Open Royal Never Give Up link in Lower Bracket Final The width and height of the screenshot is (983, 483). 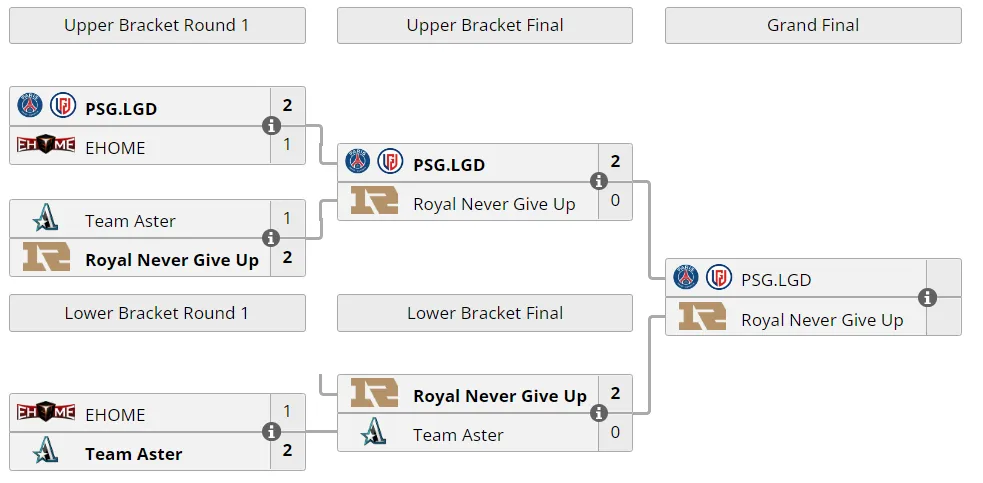[x=500, y=396]
